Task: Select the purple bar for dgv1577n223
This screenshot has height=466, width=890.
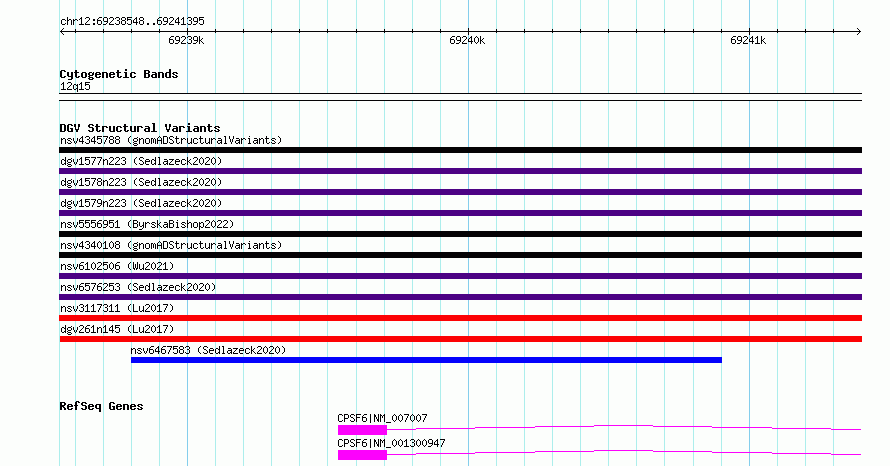Action: (x=460, y=171)
